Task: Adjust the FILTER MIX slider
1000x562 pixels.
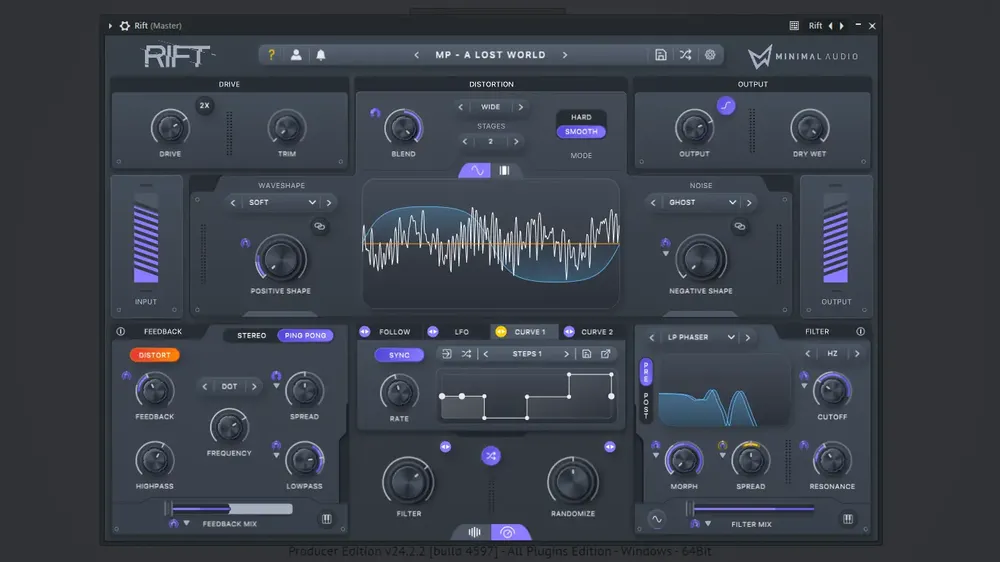Action: 752,509
